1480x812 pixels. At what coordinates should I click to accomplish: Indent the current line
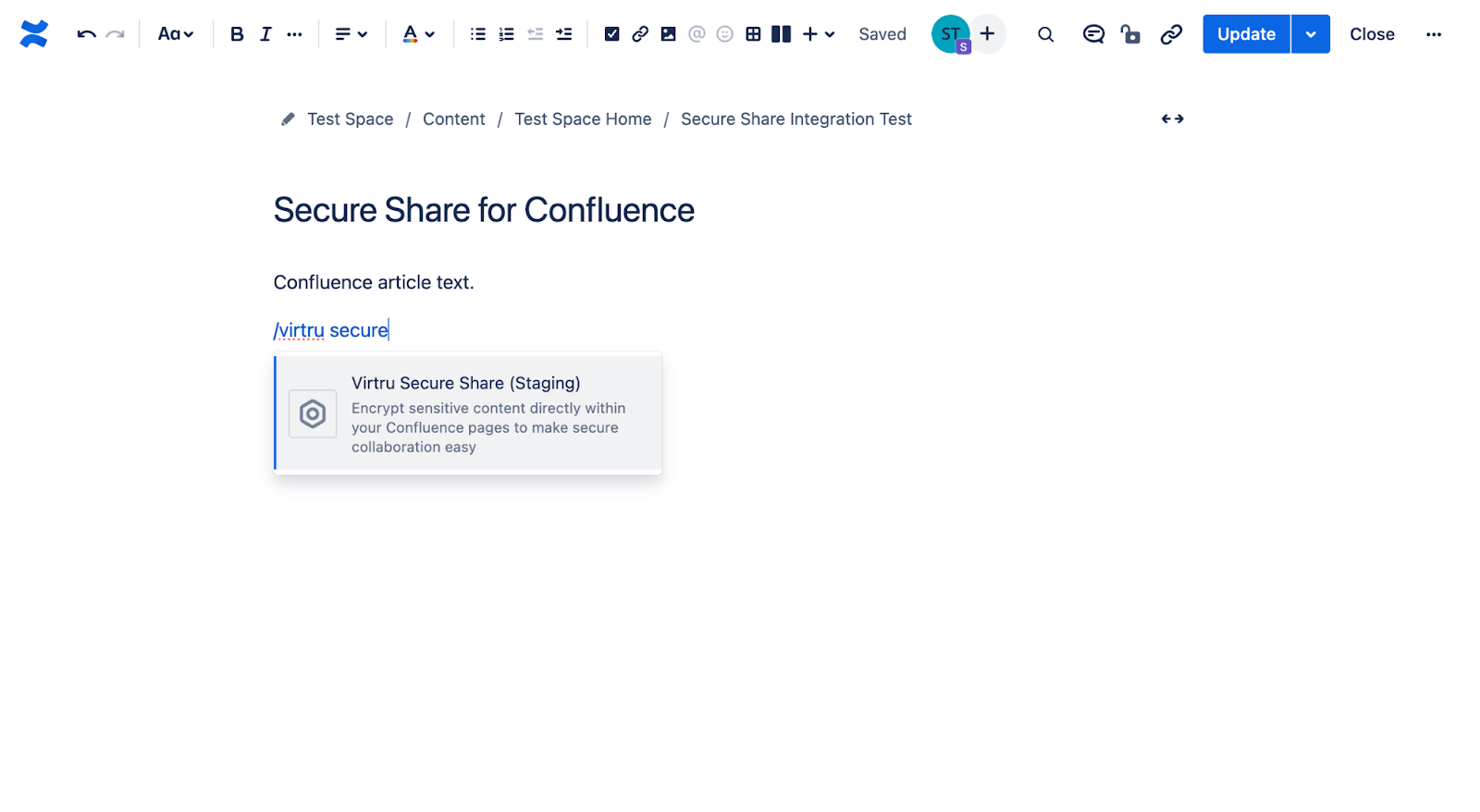(x=564, y=34)
